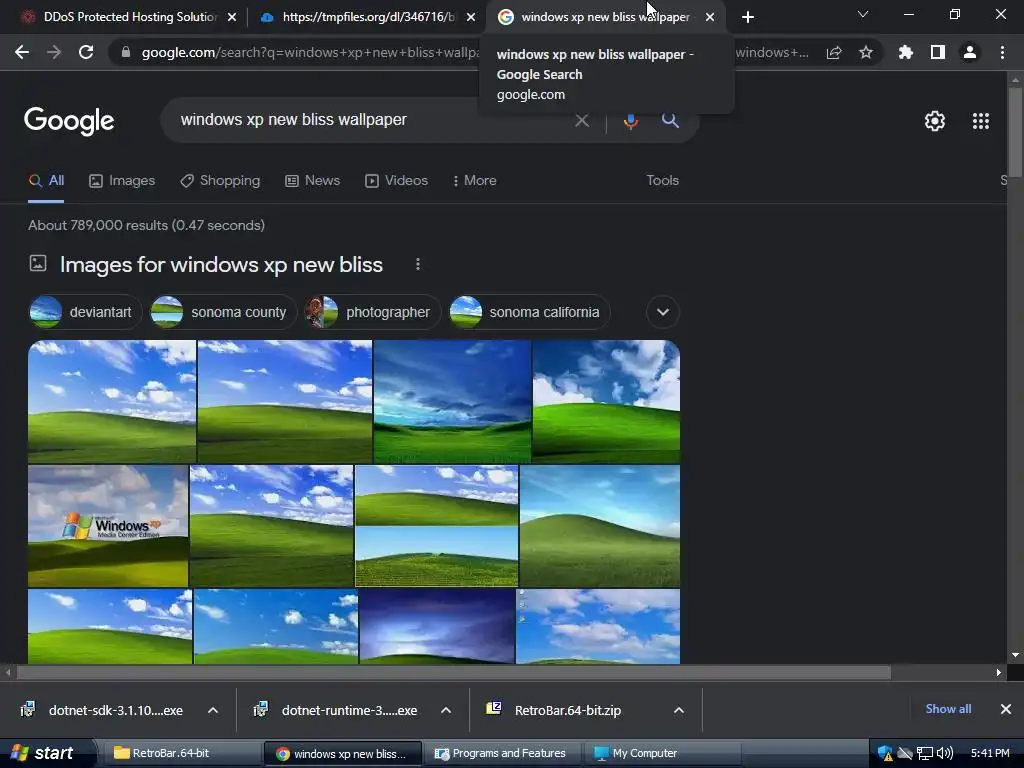Open options for dotnet-runtime download

pyautogui.click(x=446, y=710)
